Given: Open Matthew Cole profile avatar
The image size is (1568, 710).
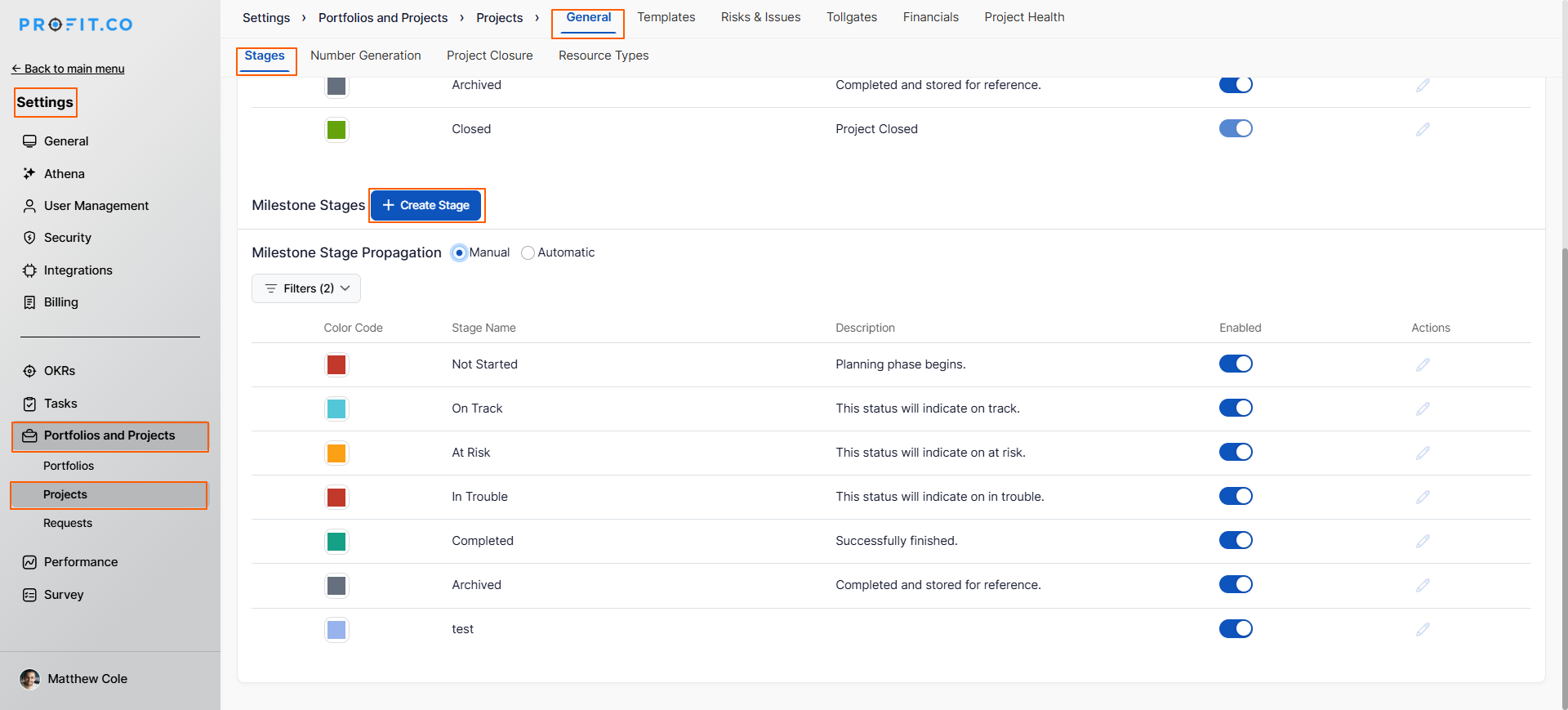Looking at the screenshot, I should click(30, 679).
